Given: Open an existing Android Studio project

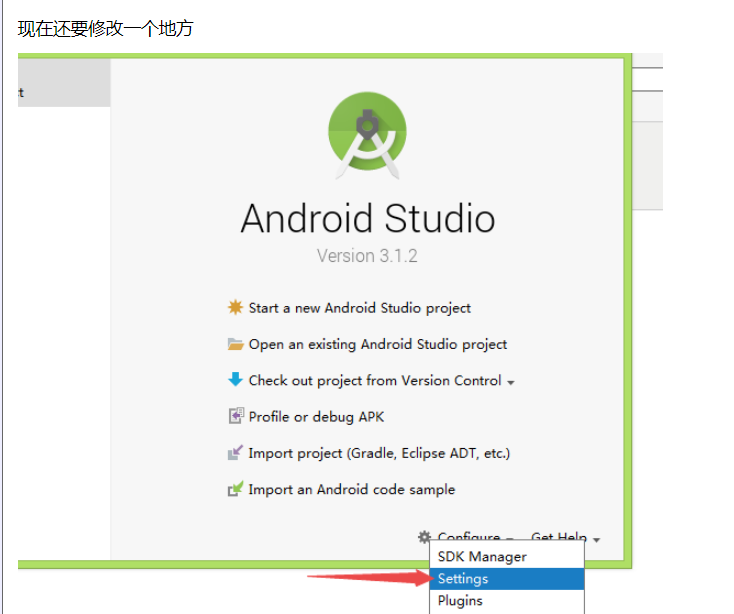Looking at the screenshot, I should coord(378,344).
